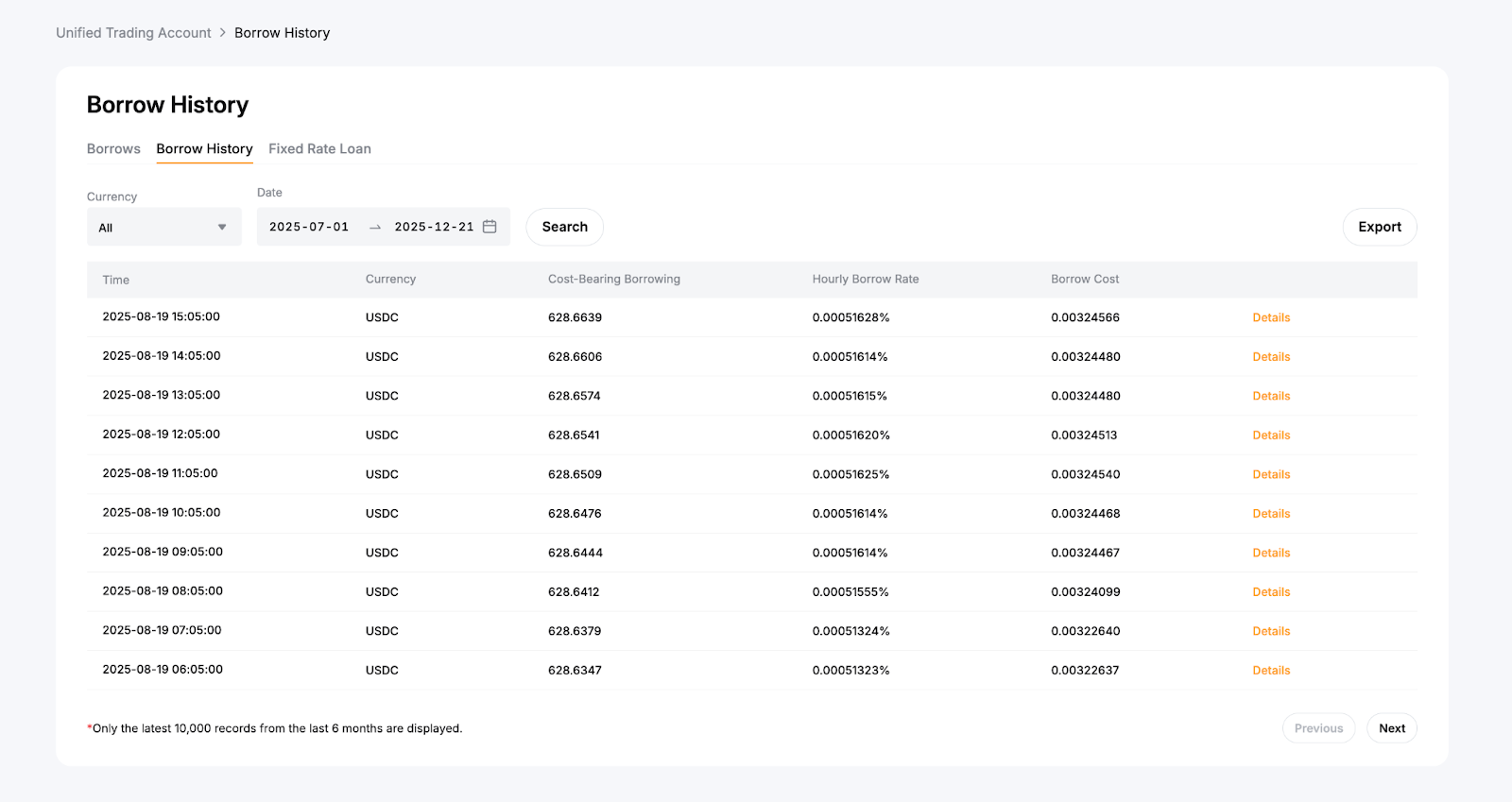Click the start date 2025-07-01 field
This screenshot has height=802, width=1512.
(309, 227)
